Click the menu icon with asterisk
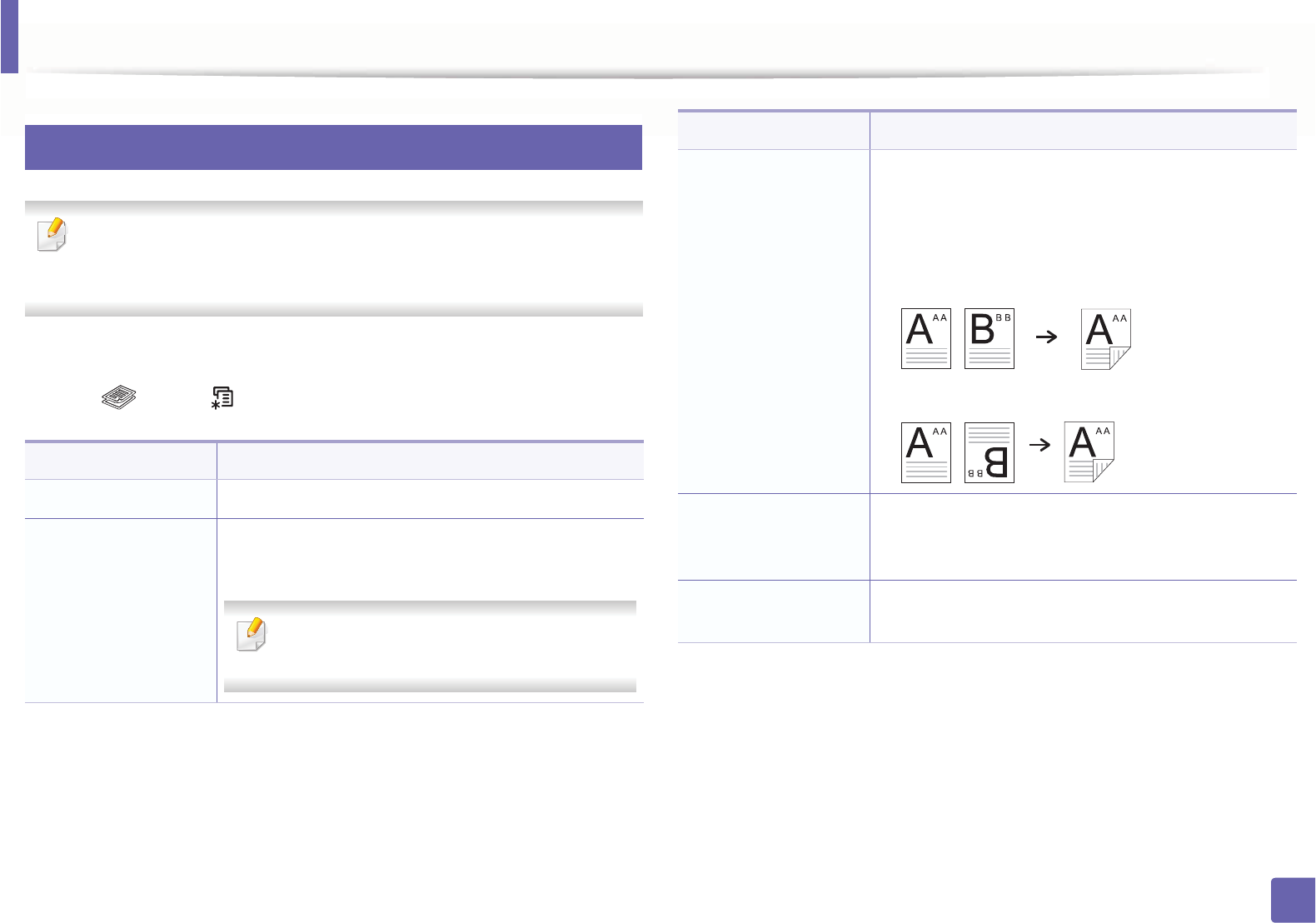 222,397
